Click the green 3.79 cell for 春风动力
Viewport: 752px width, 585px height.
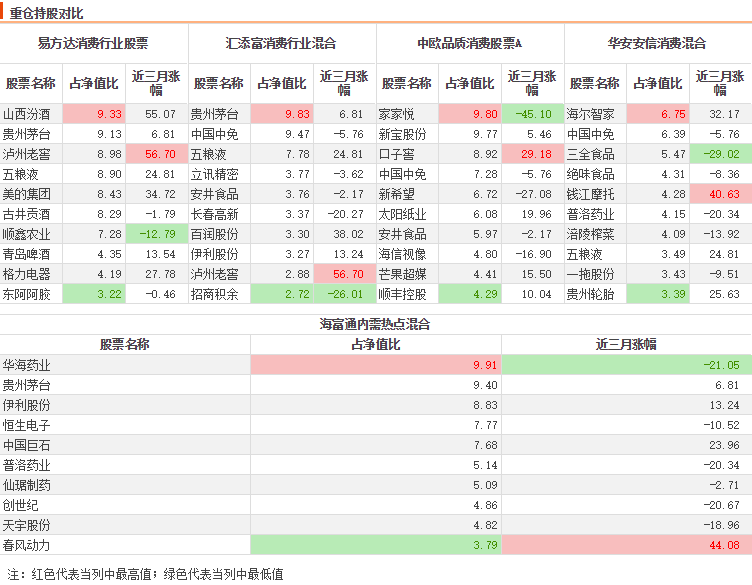click(376, 545)
